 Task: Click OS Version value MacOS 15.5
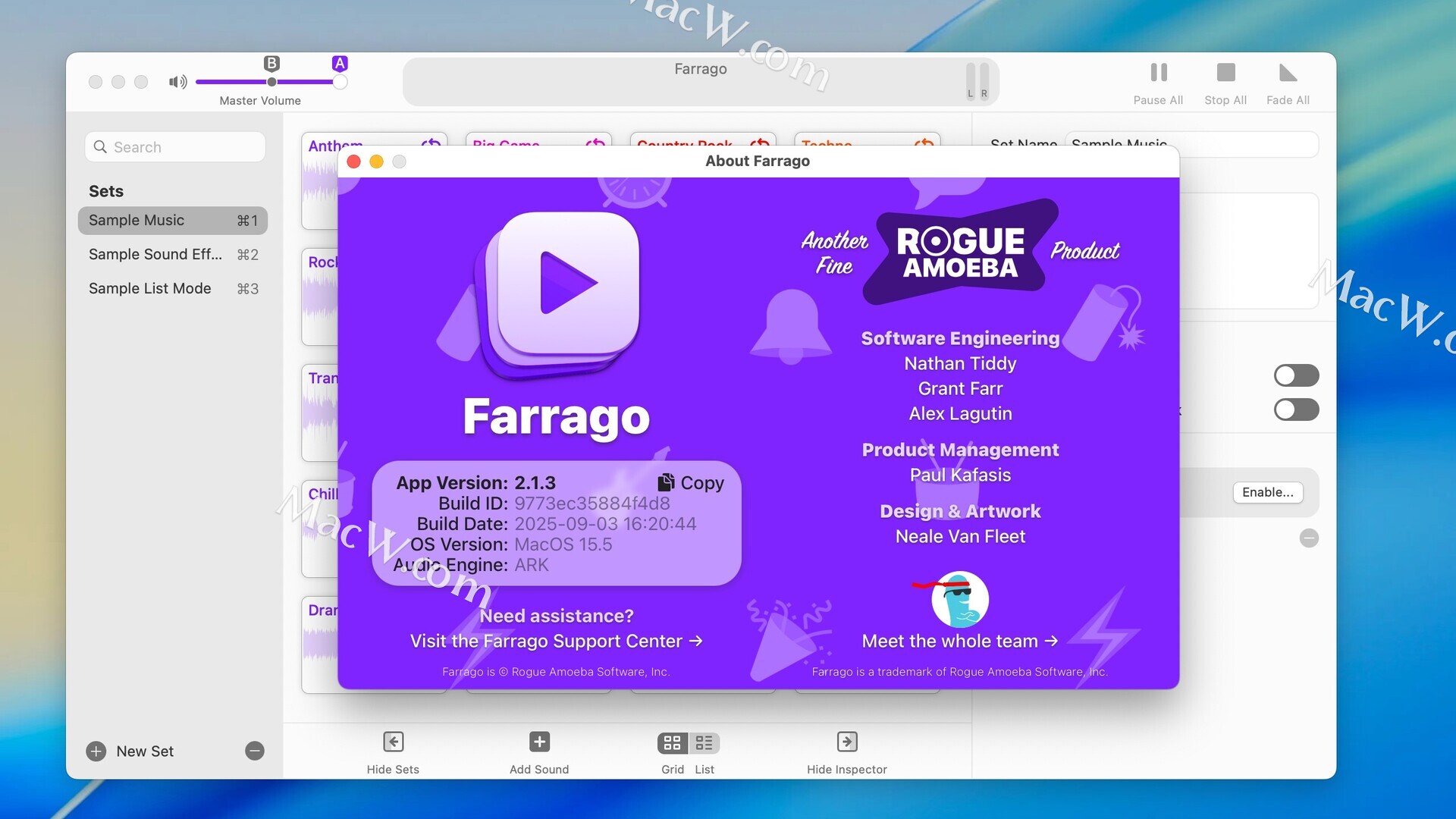[x=563, y=544]
